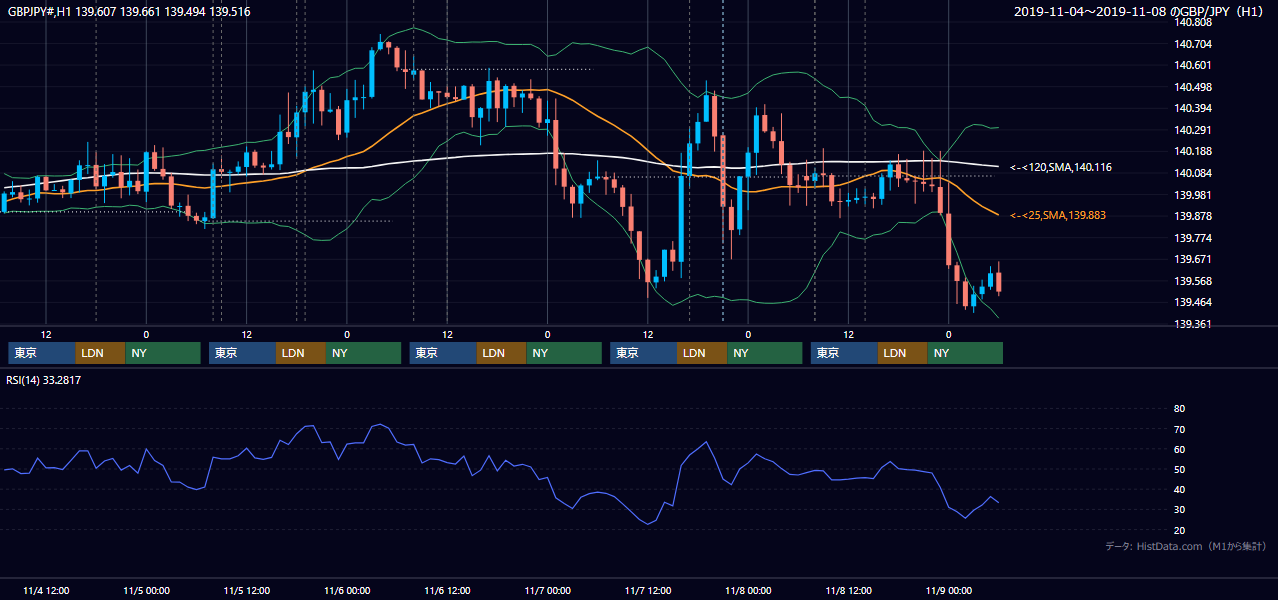Select the RSI scale value 20
The height and width of the screenshot is (600, 1278).
1180,530
